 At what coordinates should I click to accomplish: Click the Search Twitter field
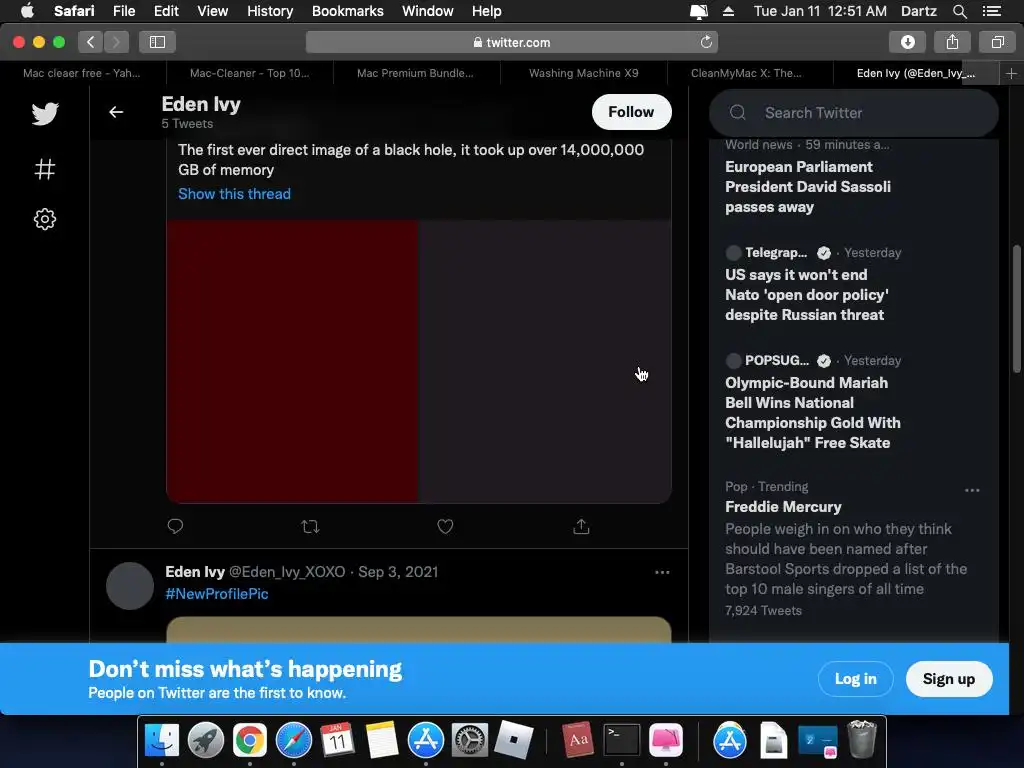[854, 113]
